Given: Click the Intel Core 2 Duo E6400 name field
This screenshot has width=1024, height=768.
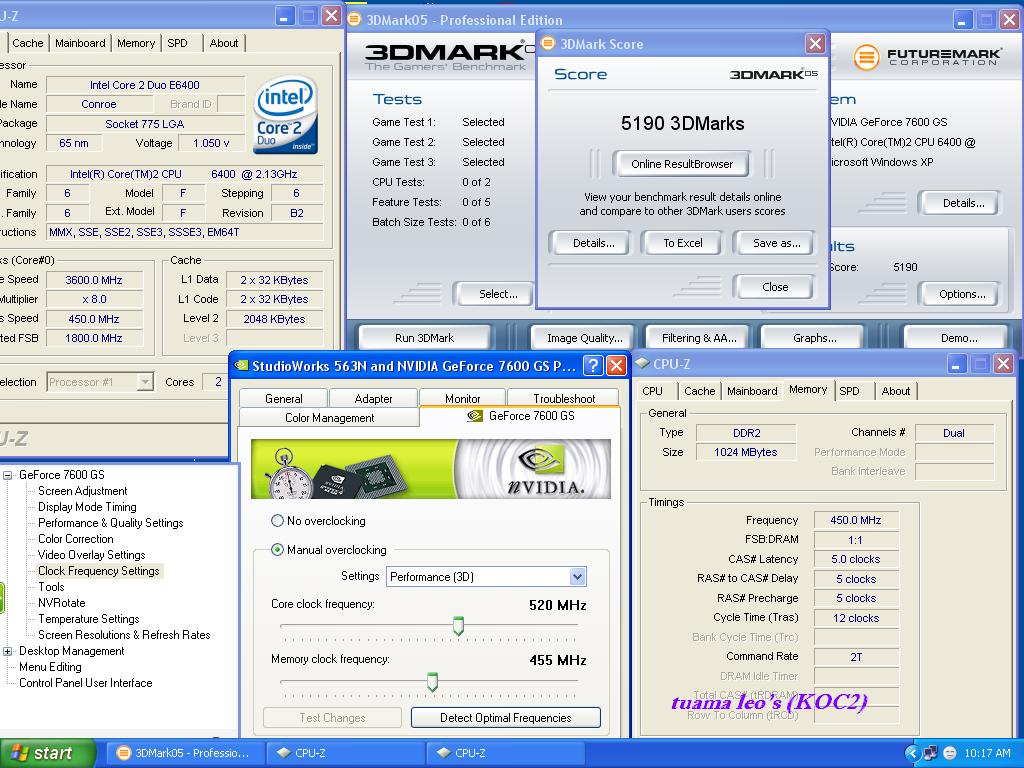Looking at the screenshot, I should pos(145,85).
